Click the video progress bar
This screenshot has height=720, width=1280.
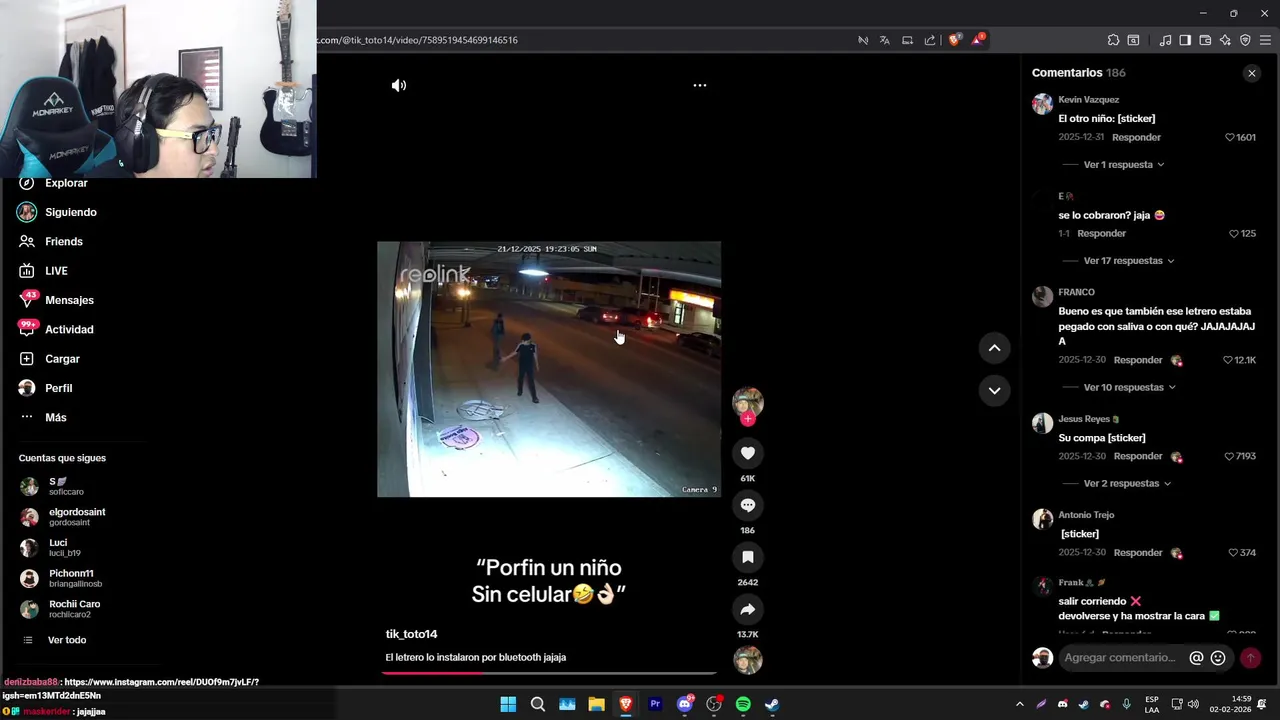coord(548,673)
